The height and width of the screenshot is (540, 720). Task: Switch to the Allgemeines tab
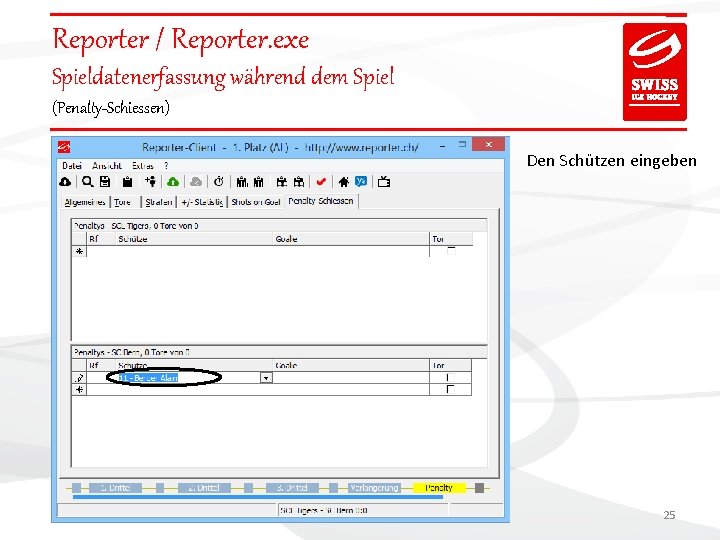tap(85, 202)
